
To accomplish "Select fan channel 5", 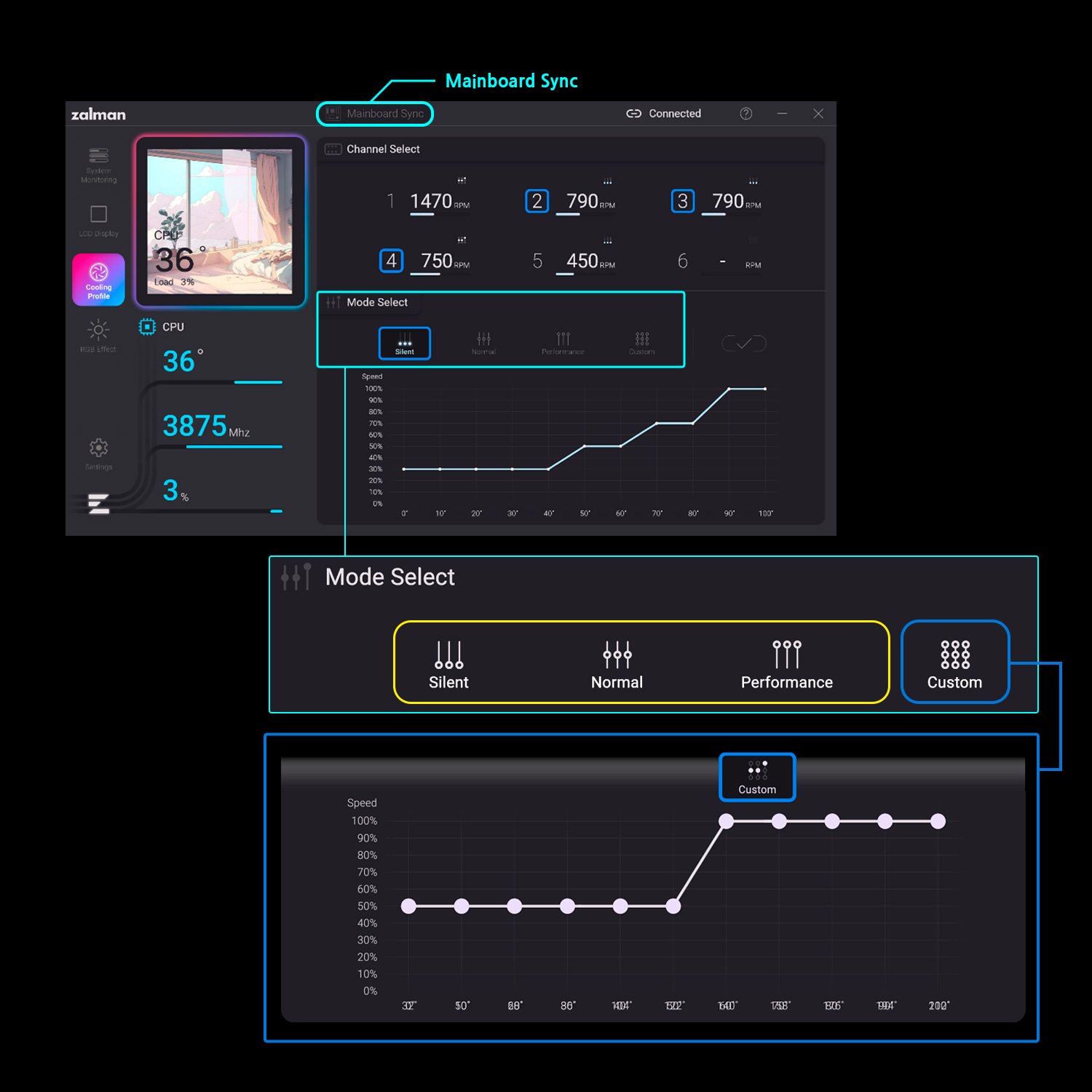I will point(537,261).
